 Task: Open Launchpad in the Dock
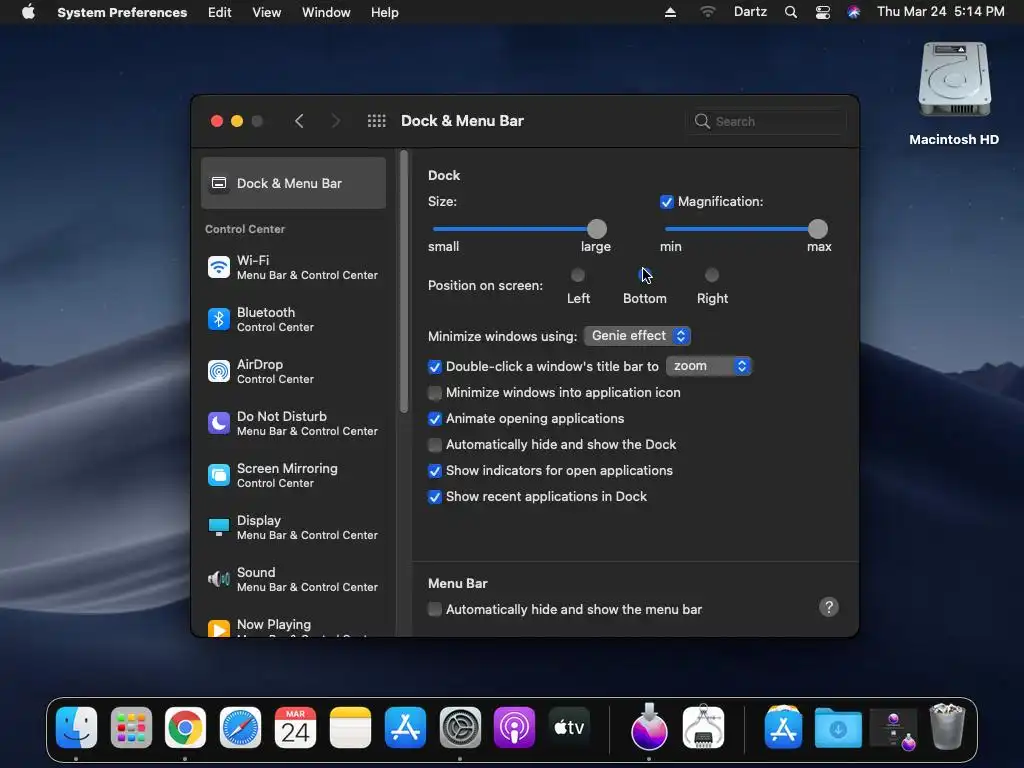(x=131, y=728)
